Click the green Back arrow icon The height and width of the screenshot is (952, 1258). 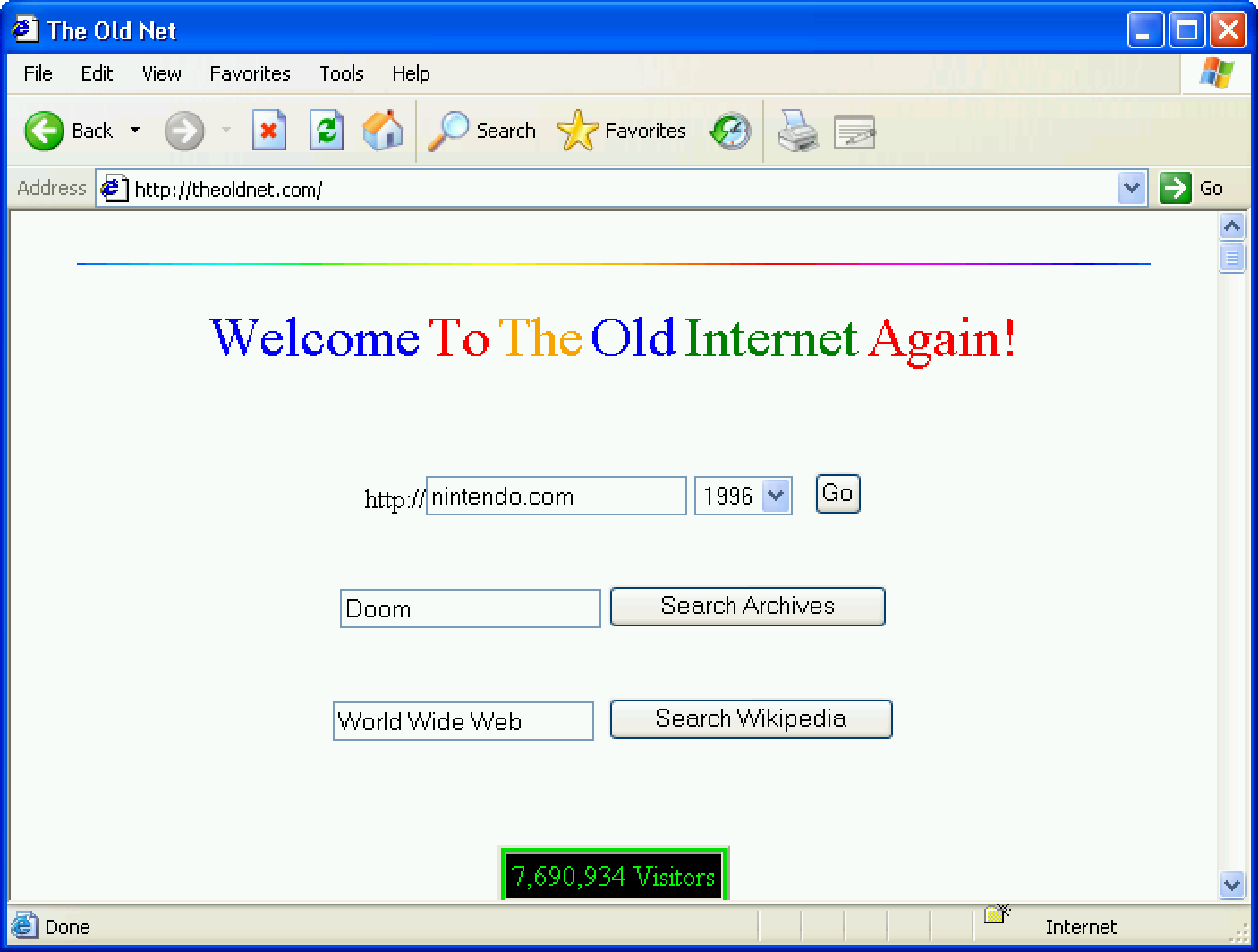coord(44,132)
